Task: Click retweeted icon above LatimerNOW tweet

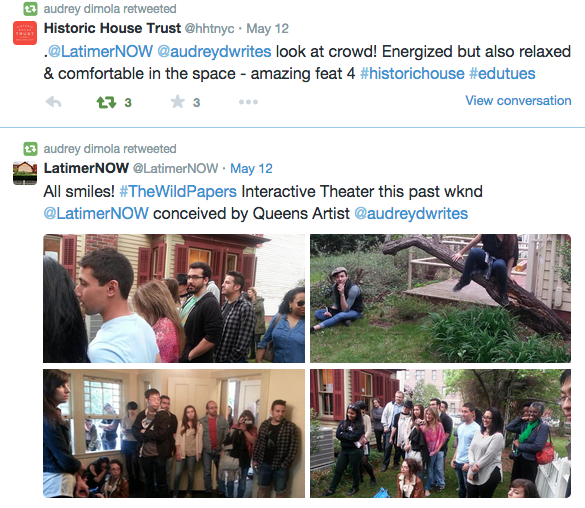Action: tap(30, 149)
